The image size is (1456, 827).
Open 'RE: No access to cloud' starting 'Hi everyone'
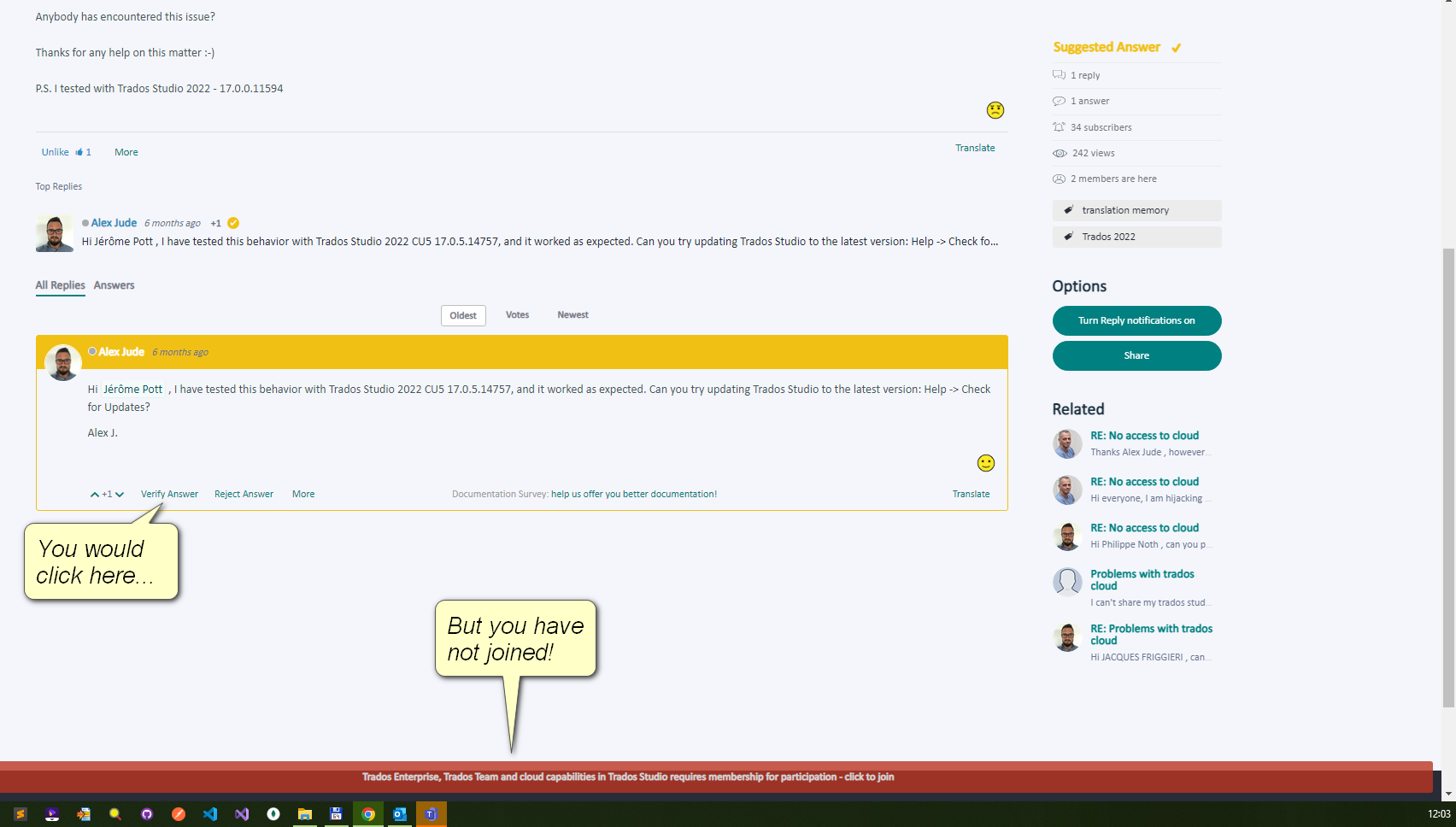(1144, 482)
